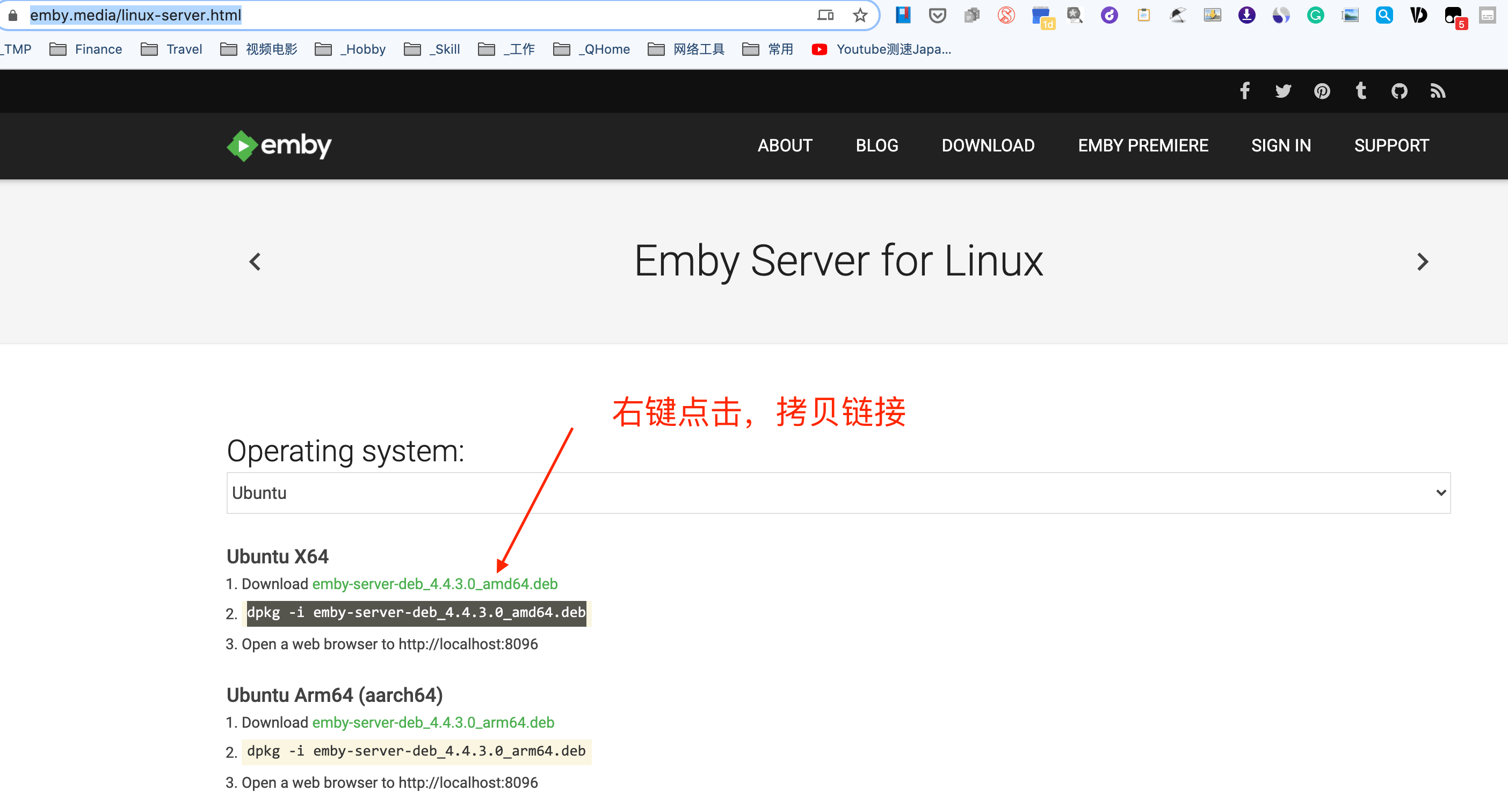
Task: Open the Grammarly extension
Action: point(1315,15)
